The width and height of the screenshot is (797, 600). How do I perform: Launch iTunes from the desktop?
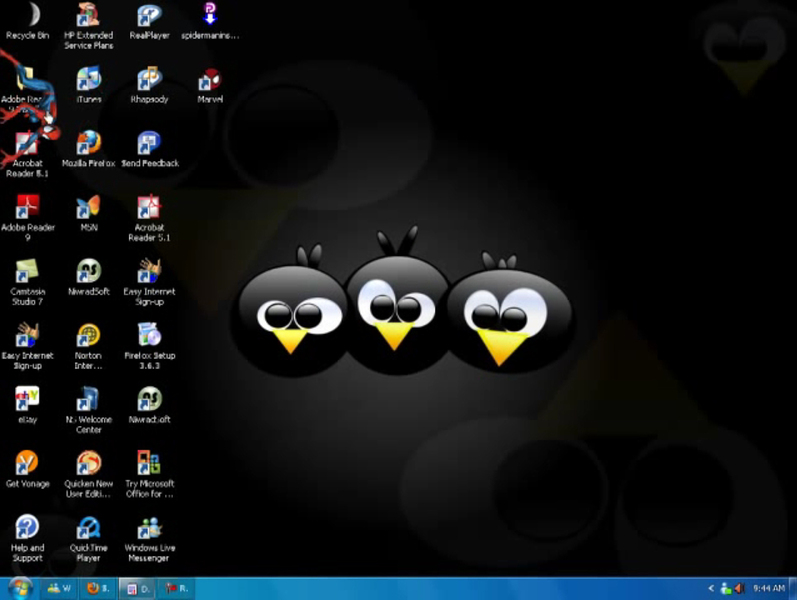click(88, 80)
